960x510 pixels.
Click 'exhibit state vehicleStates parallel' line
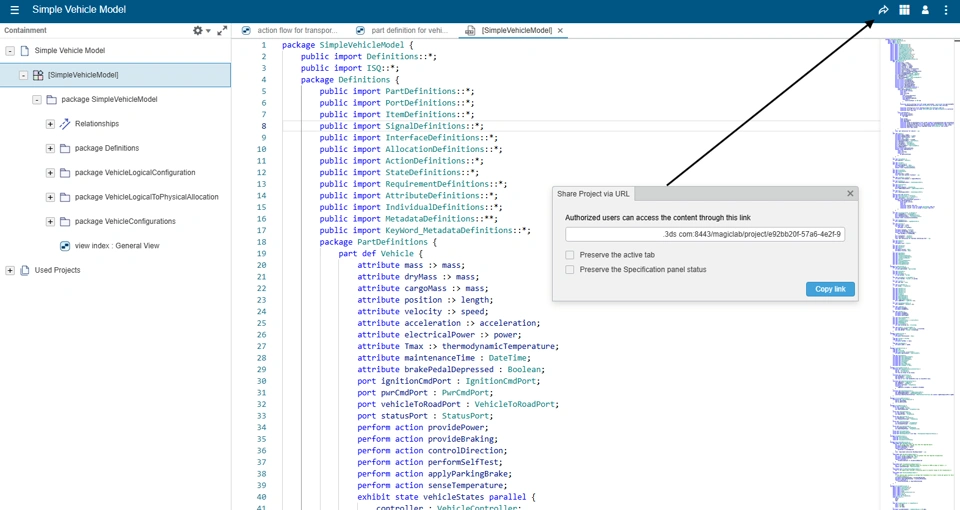coord(446,497)
